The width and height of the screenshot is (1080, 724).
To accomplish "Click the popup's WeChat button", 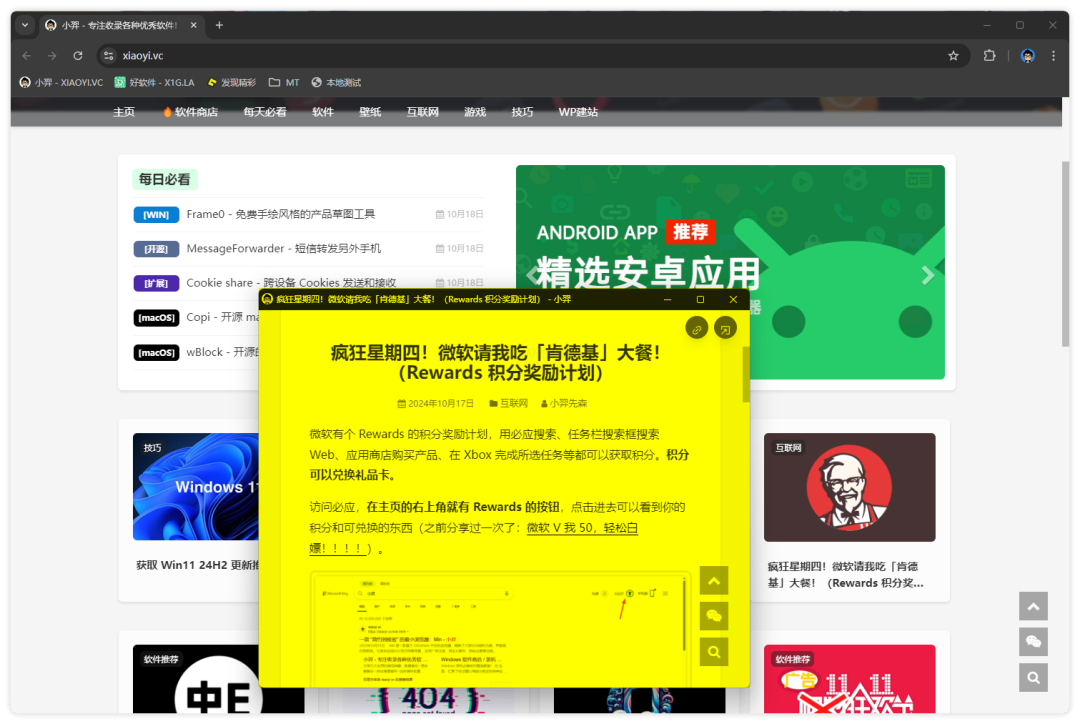I will pos(714,616).
